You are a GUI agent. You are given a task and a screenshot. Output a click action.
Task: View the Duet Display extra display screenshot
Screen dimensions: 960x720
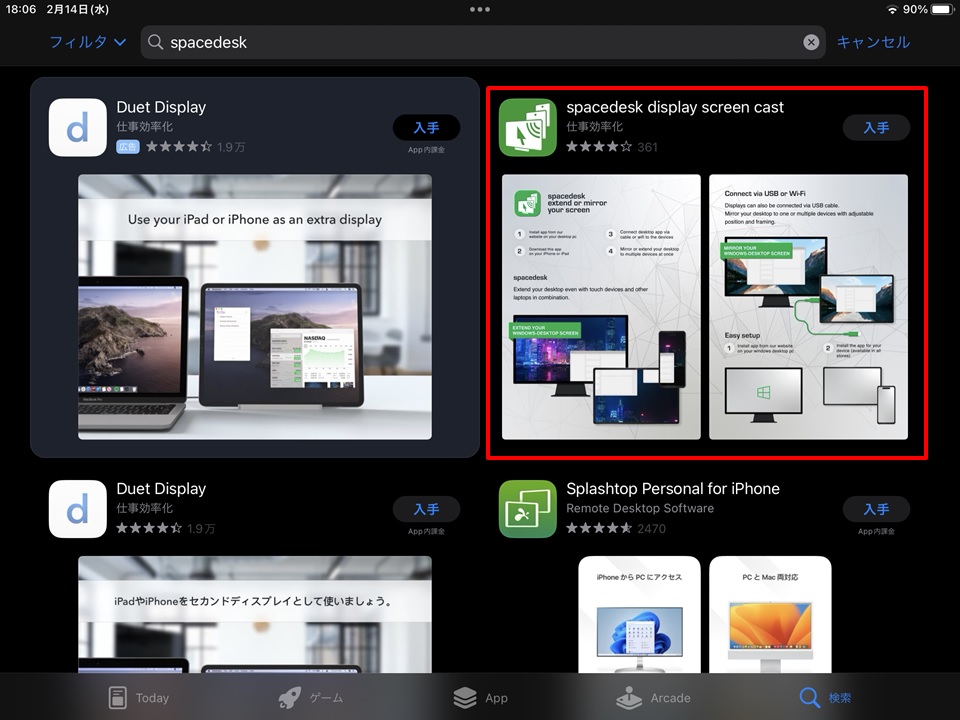tap(255, 307)
